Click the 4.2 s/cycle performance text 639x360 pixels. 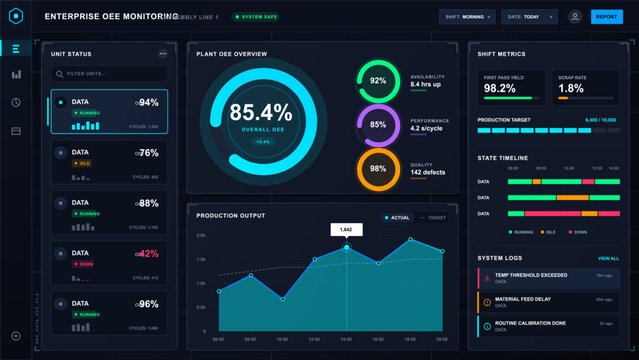426,128
